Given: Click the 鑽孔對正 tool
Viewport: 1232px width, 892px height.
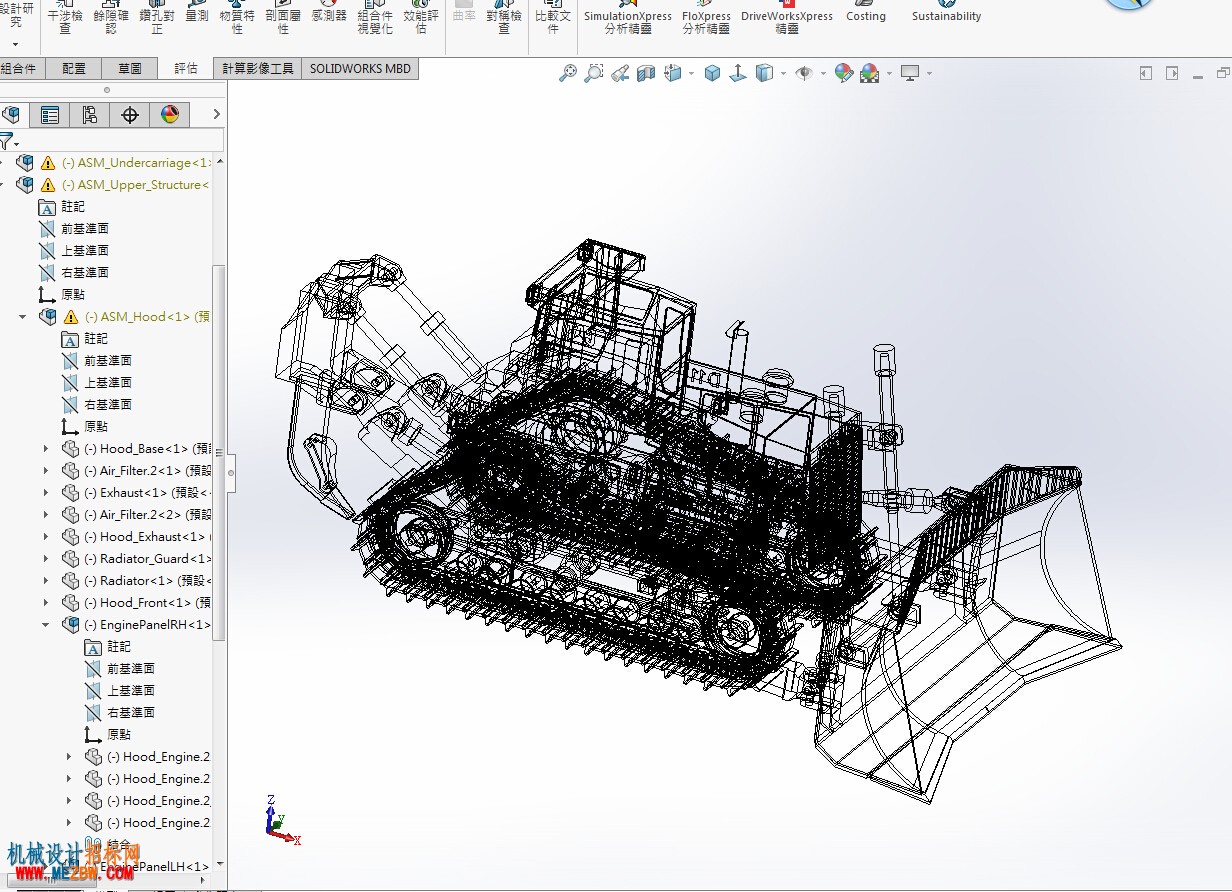Looking at the screenshot, I should tap(157, 18).
